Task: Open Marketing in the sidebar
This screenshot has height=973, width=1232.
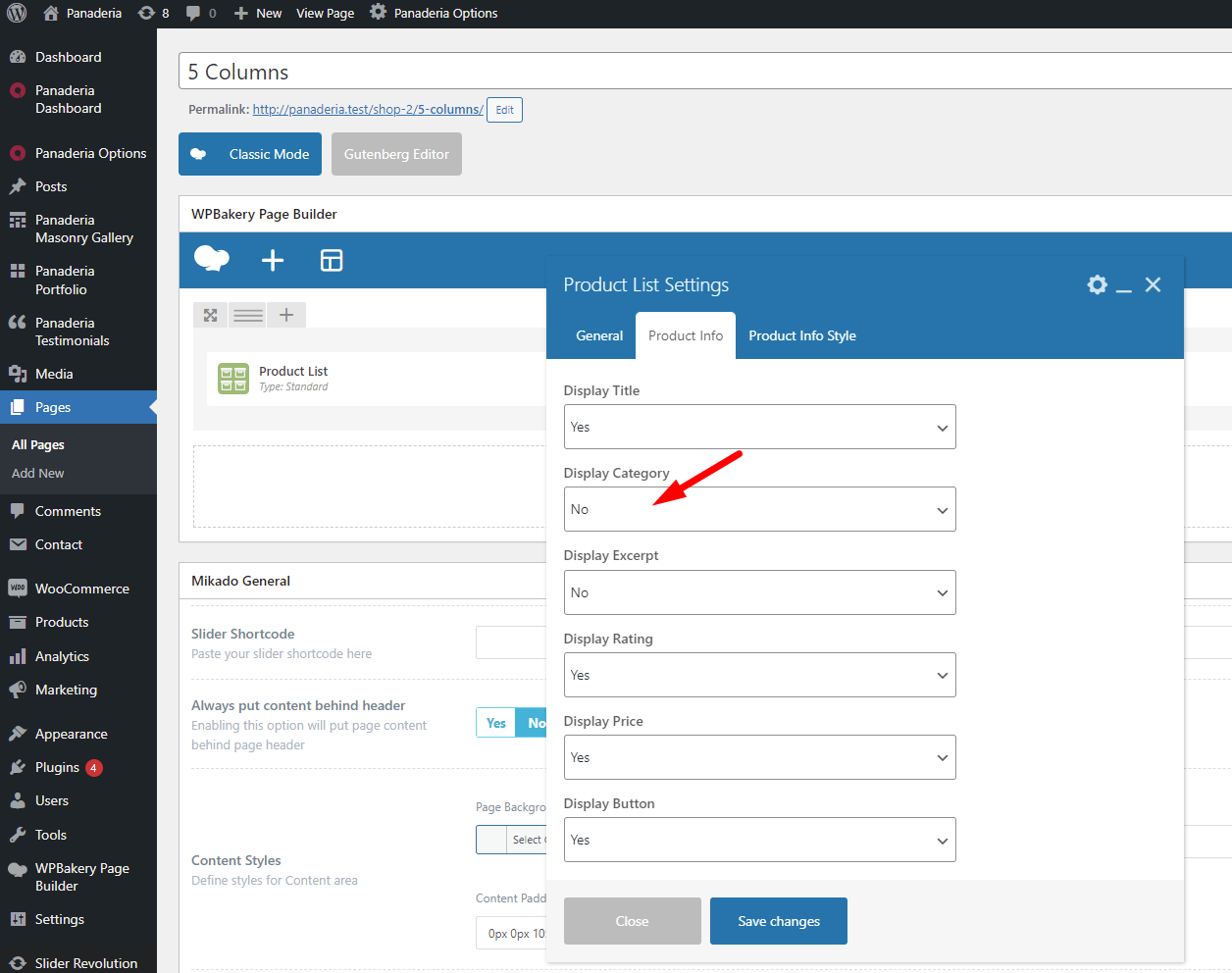Action: tap(78, 690)
